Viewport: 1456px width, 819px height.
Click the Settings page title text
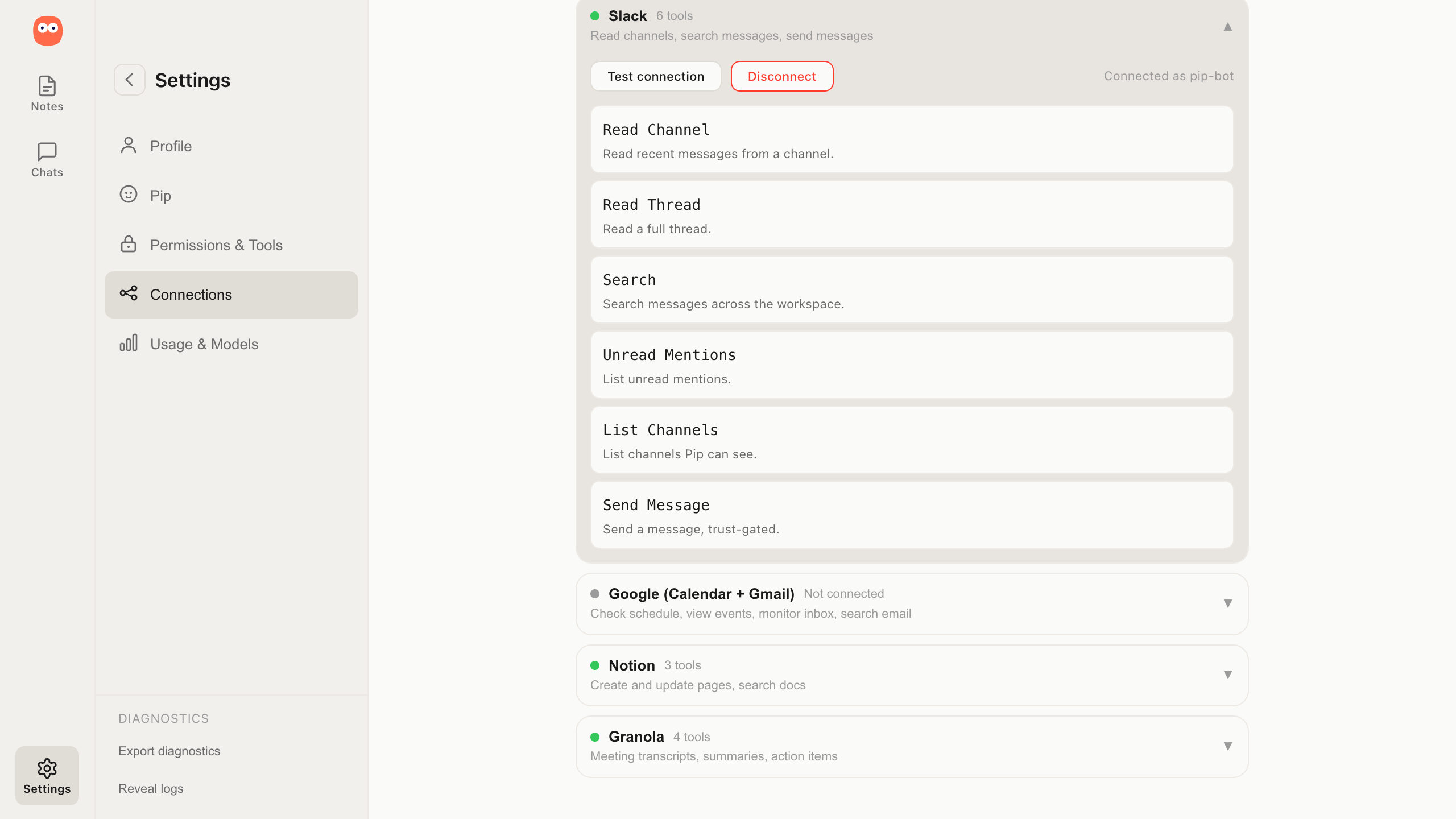[193, 80]
